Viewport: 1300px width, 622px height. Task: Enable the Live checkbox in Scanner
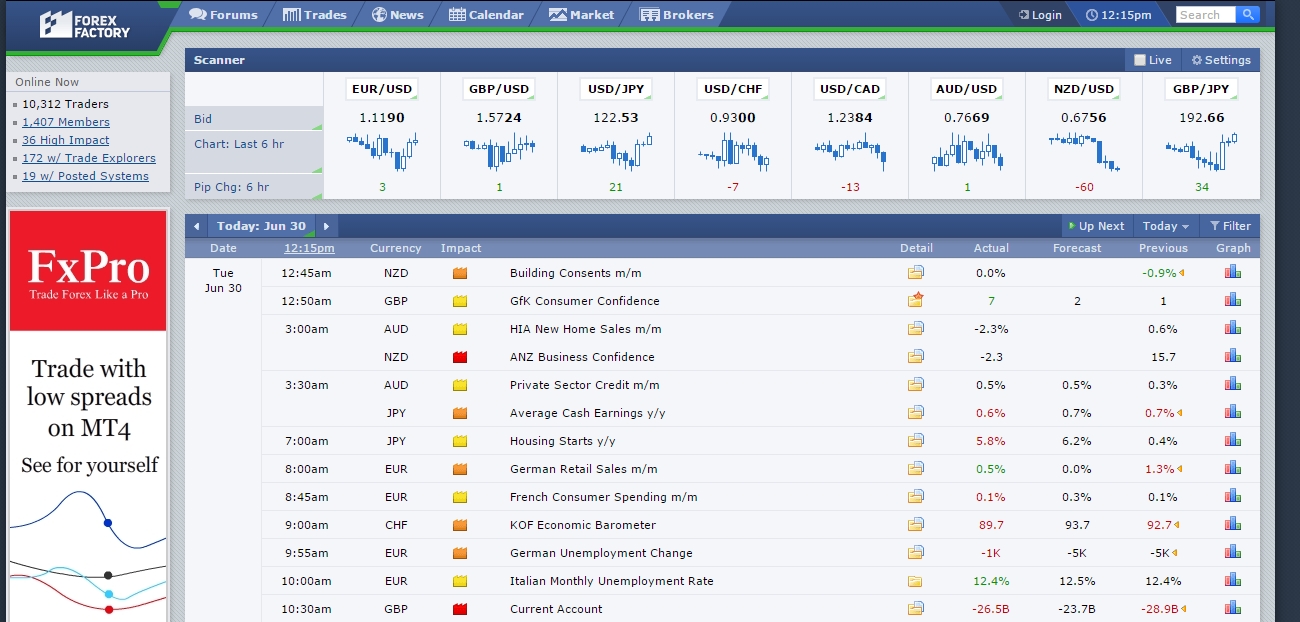tap(1139, 60)
